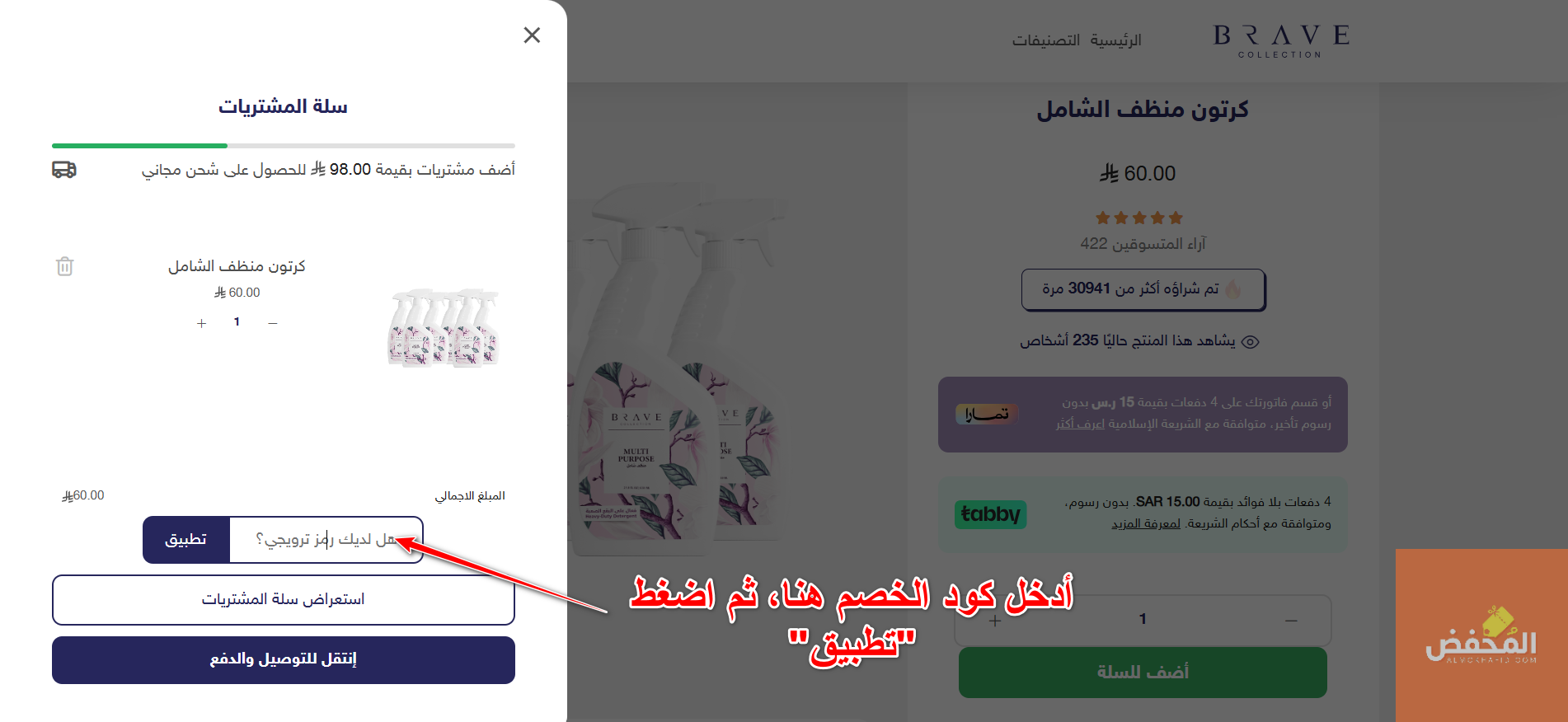Delete item using the trash icon
This screenshot has width=1568, height=722.
[x=65, y=266]
